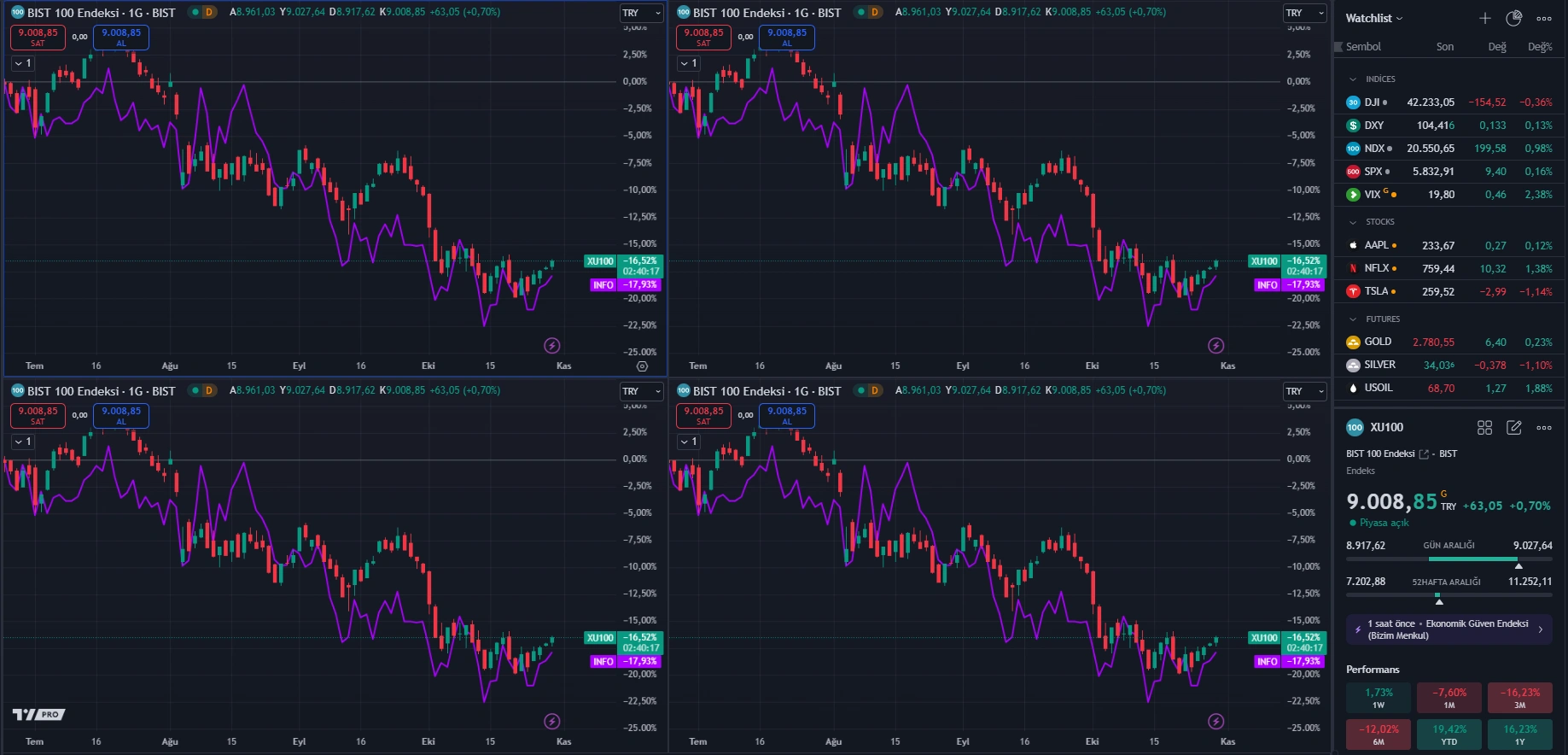This screenshot has height=755, width=1568.
Task: Open the time axis settings gear in top-left chart
Action: [643, 366]
